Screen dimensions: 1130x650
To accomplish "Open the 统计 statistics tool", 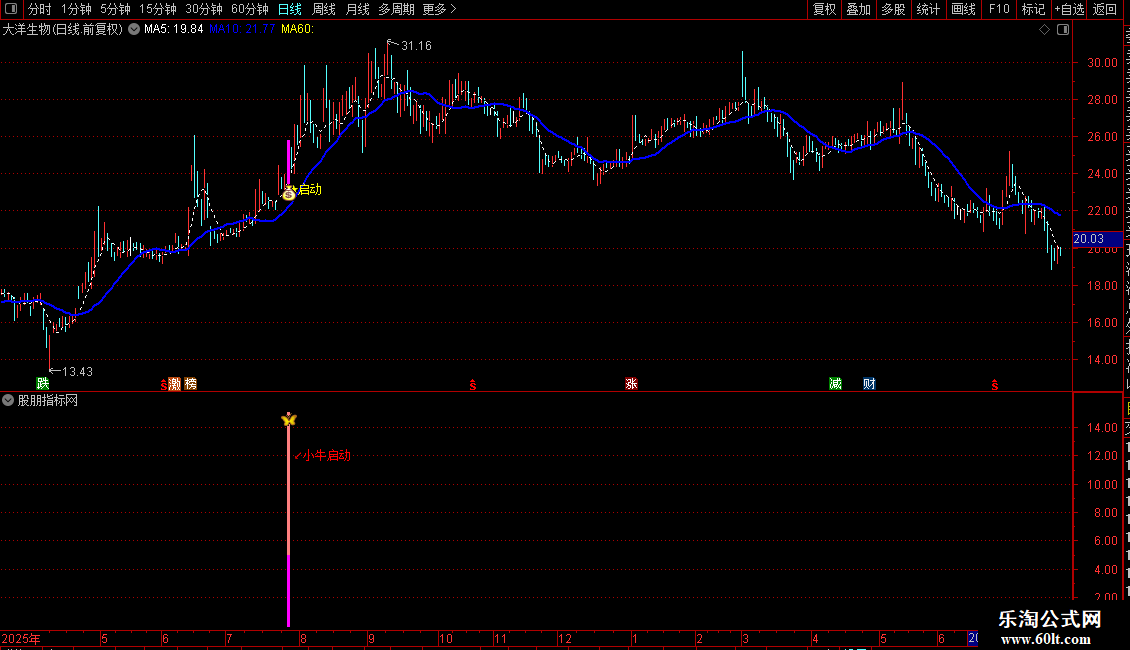I will pos(928,9).
